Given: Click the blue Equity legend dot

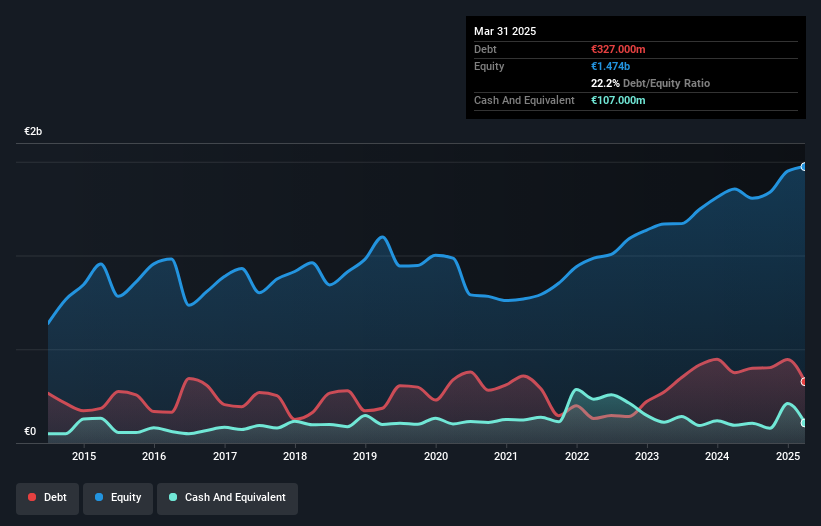Looking at the screenshot, I should coord(99,497).
